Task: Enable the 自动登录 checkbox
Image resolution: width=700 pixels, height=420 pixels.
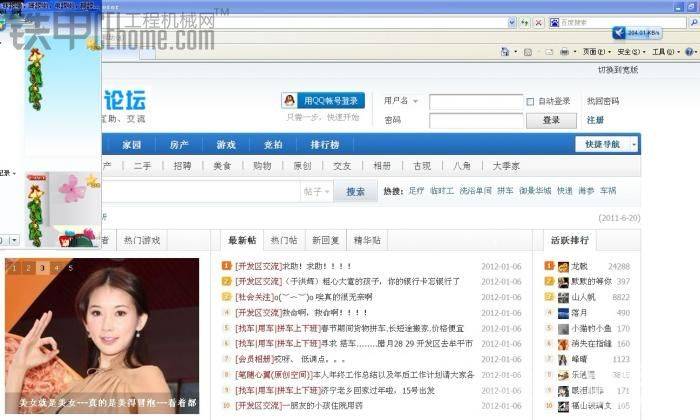Action: click(x=530, y=102)
